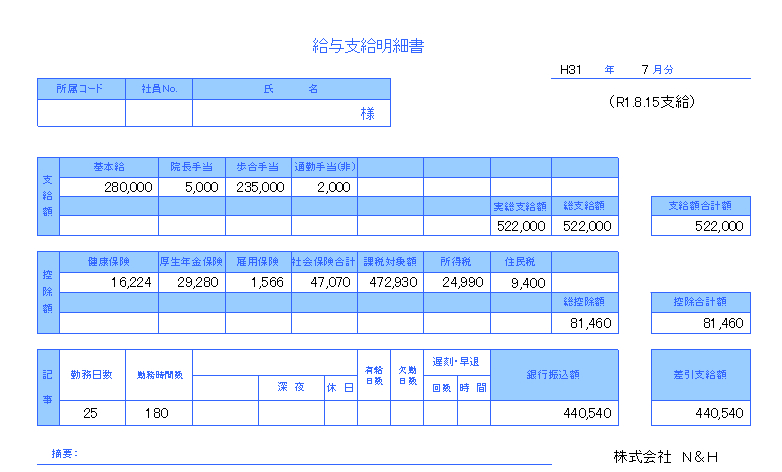The width and height of the screenshot is (782, 472).
Task: Click the payment date (R1.8.15支給)
Action: [x=652, y=102]
